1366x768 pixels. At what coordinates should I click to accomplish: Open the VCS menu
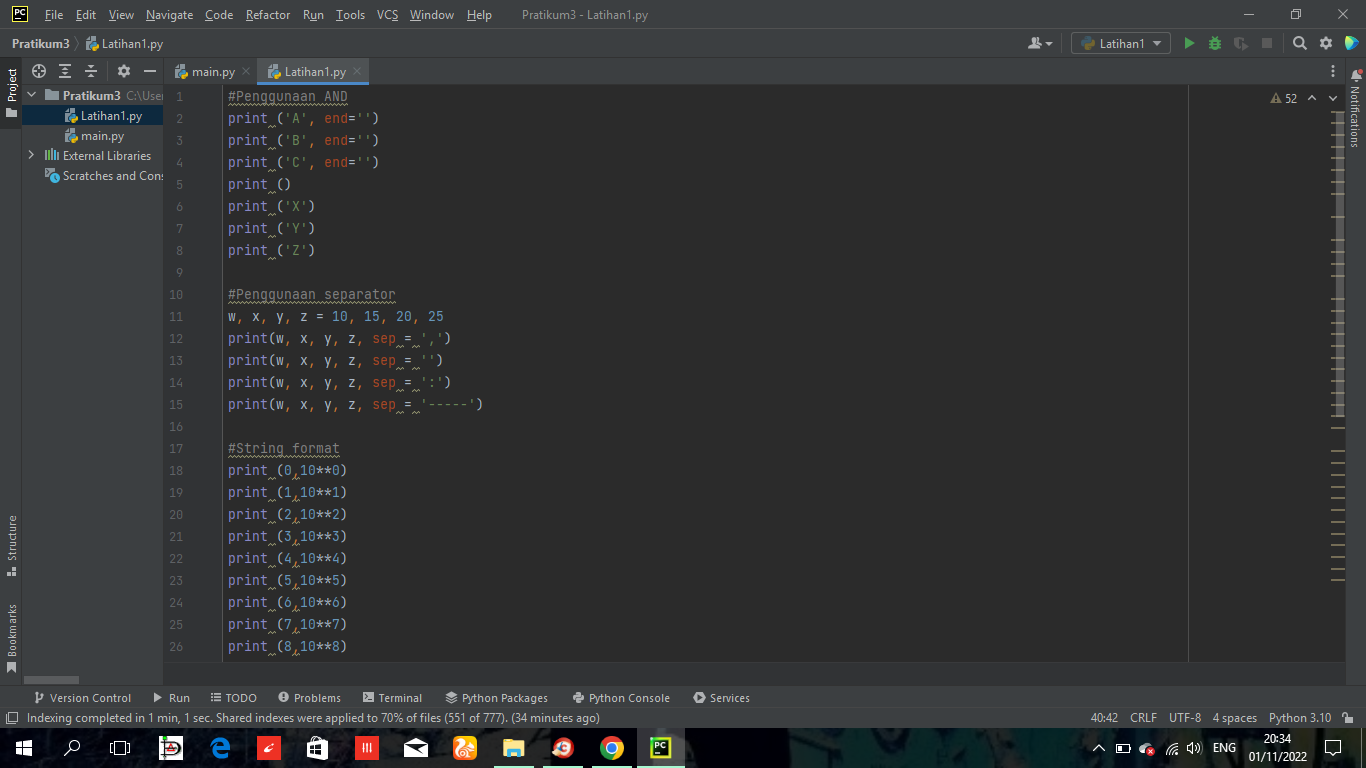tap(387, 15)
